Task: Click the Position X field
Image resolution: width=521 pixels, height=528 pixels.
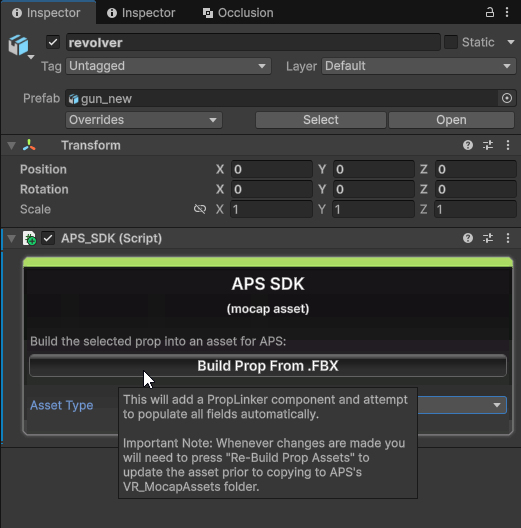Action: coord(271,169)
